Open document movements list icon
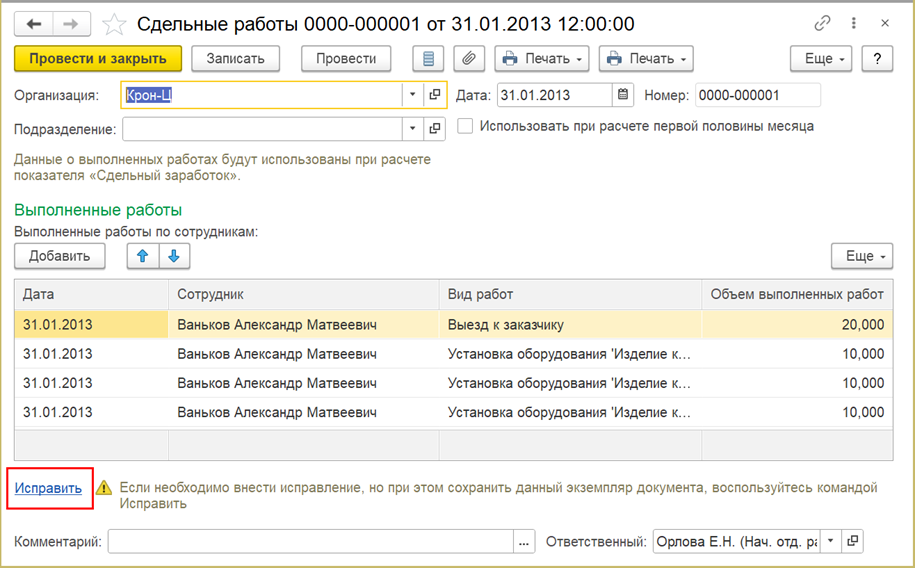 (428, 58)
